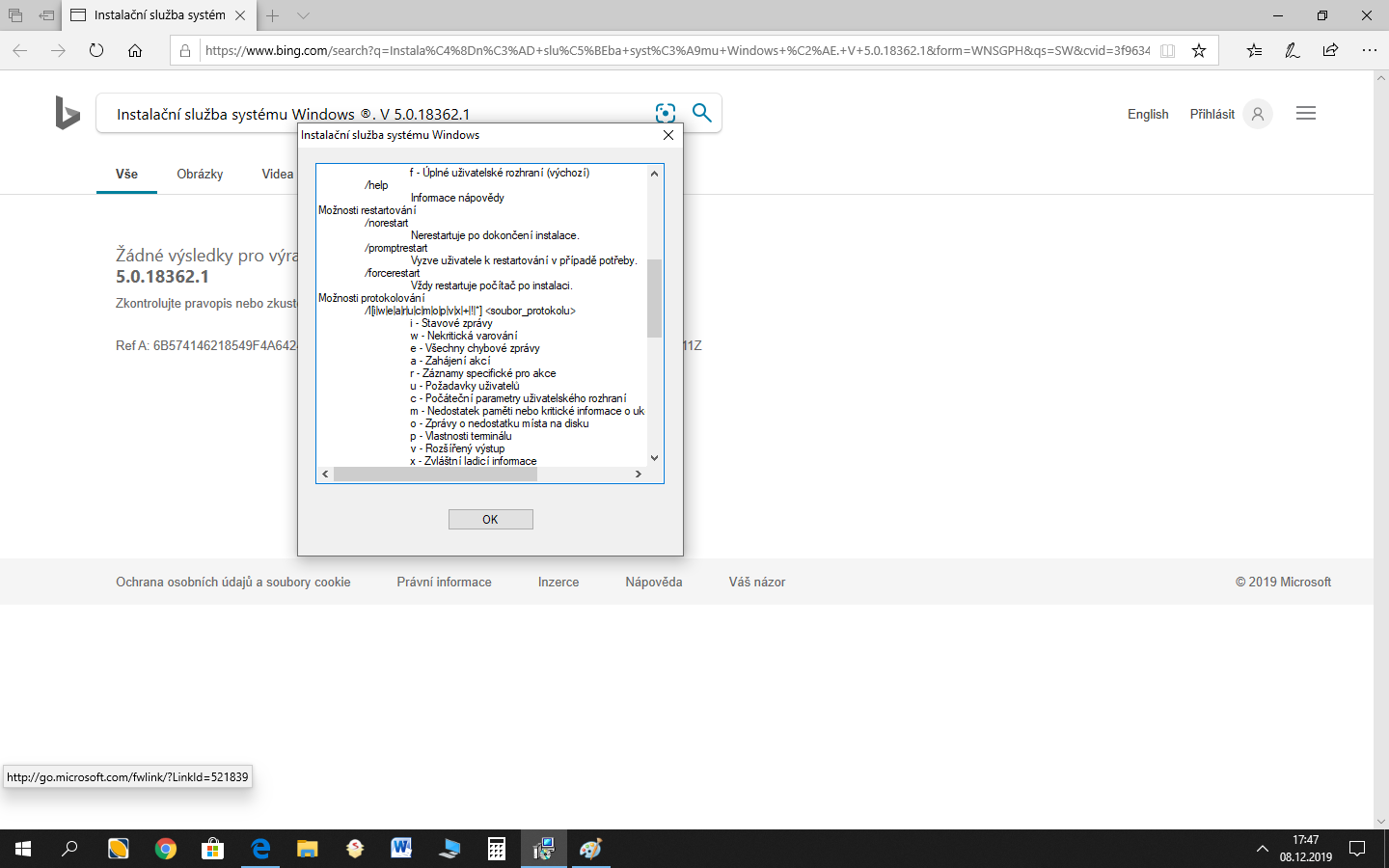Image resolution: width=1389 pixels, height=868 pixels.
Task: Click the set tabs aside icon
Action: pos(46,15)
